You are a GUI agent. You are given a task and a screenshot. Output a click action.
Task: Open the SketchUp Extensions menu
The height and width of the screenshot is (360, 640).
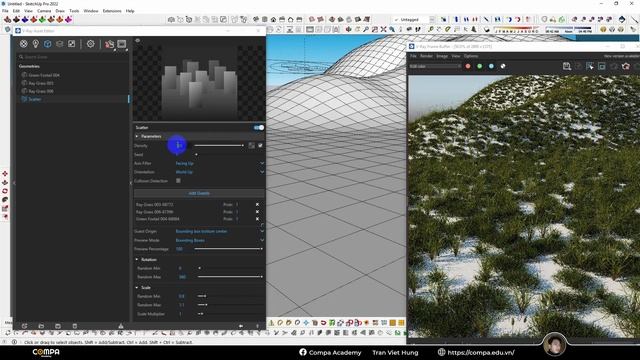[112, 11]
